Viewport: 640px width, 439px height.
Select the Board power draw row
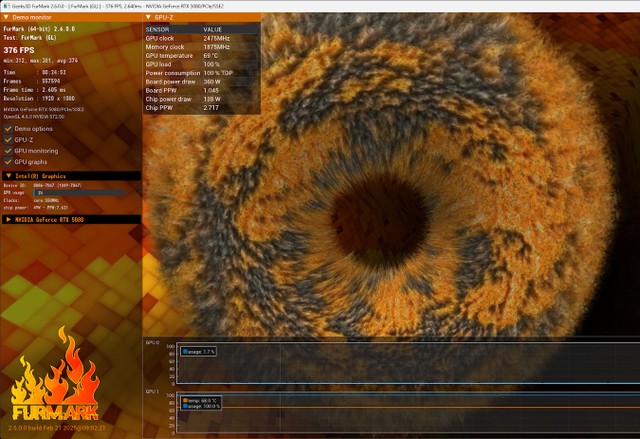pyautogui.click(x=202, y=82)
